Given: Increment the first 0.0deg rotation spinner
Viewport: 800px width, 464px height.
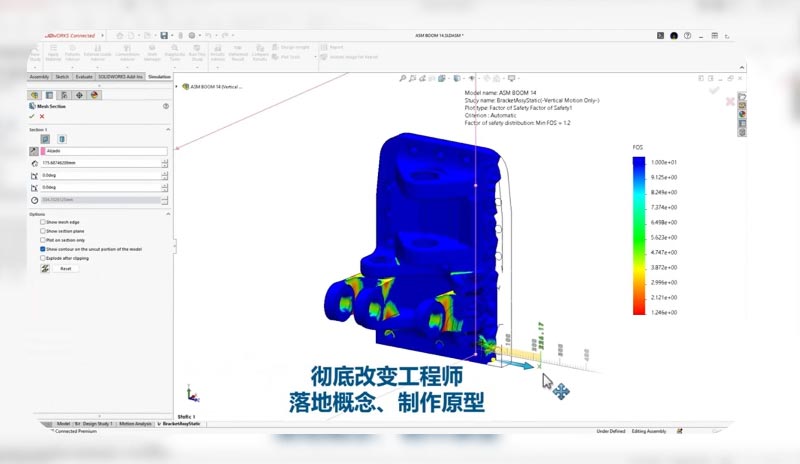Looking at the screenshot, I should [x=164, y=173].
